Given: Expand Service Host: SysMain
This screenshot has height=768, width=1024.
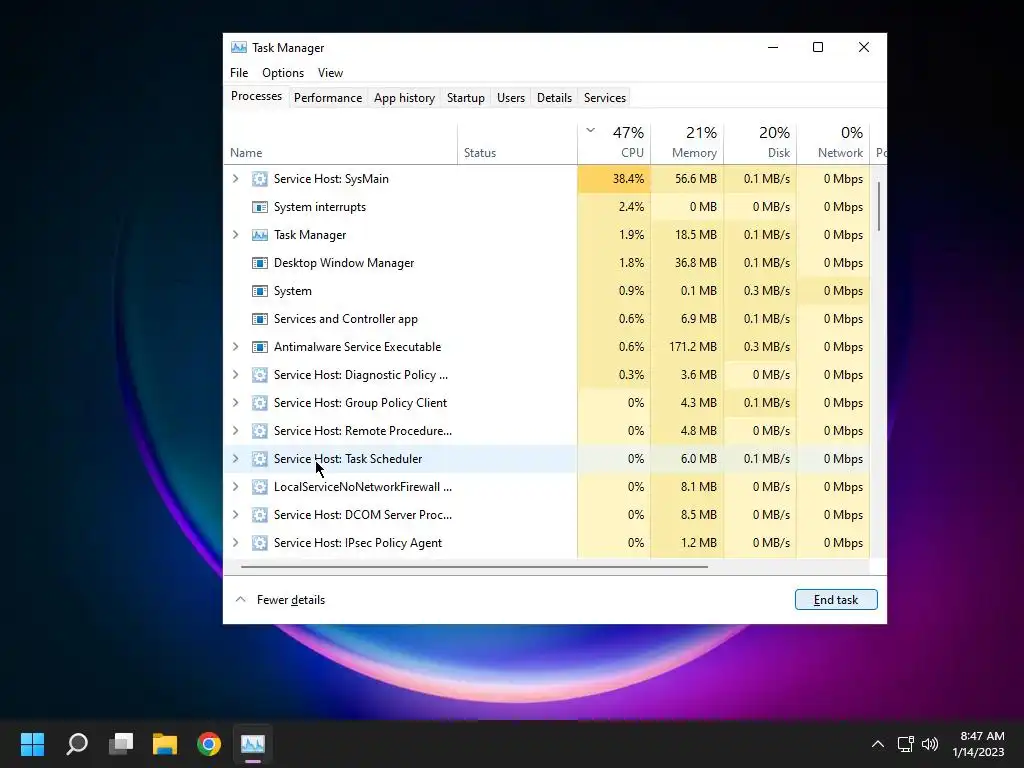Looking at the screenshot, I should point(236,179).
